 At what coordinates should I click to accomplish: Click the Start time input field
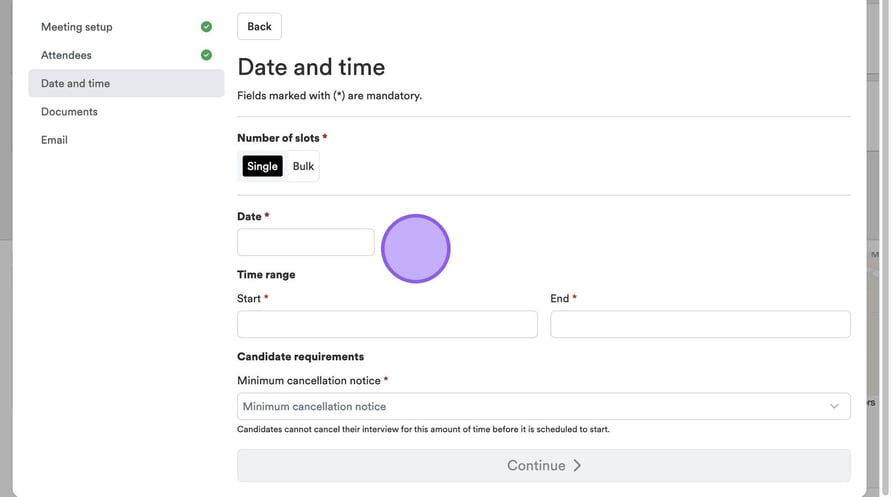tap(387, 324)
